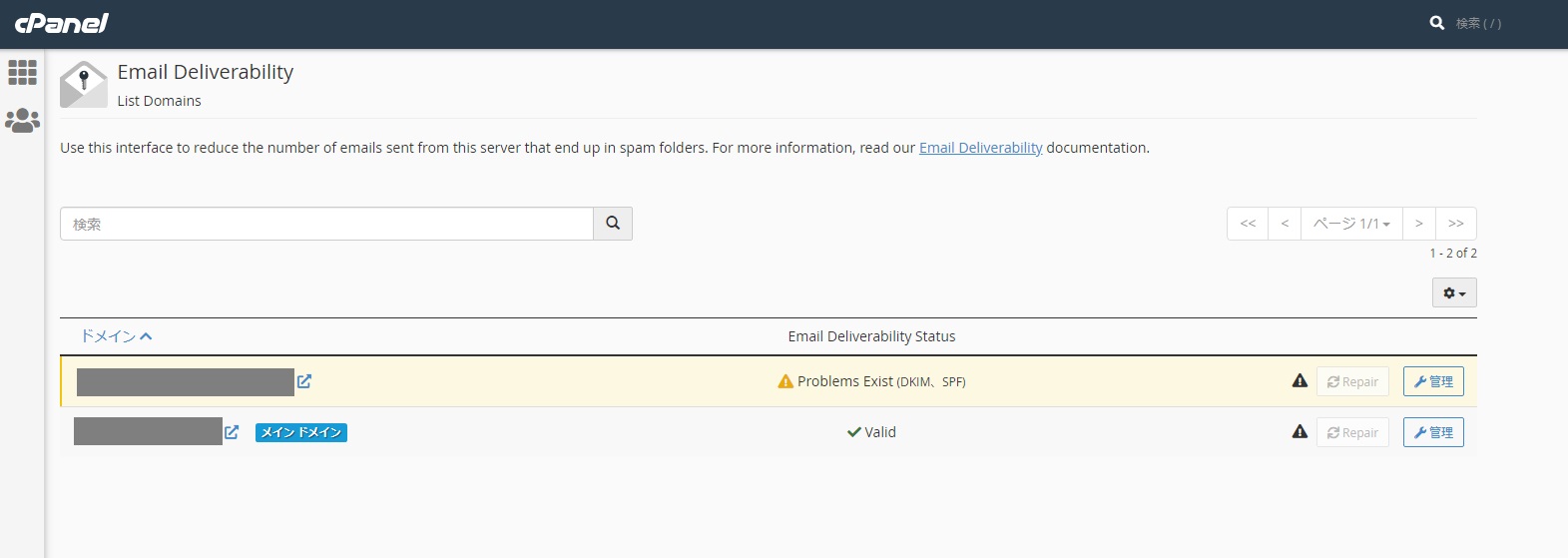Screen dimensions: 1568x558
Task: Focus the 検索 domain filter field
Action: (x=326, y=224)
